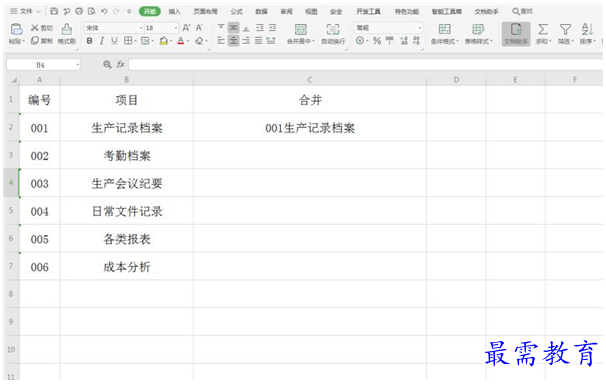Expand the Paste (粘贴) dropdown arrow
Screen dimensions: 606x385
tap(24, 41)
